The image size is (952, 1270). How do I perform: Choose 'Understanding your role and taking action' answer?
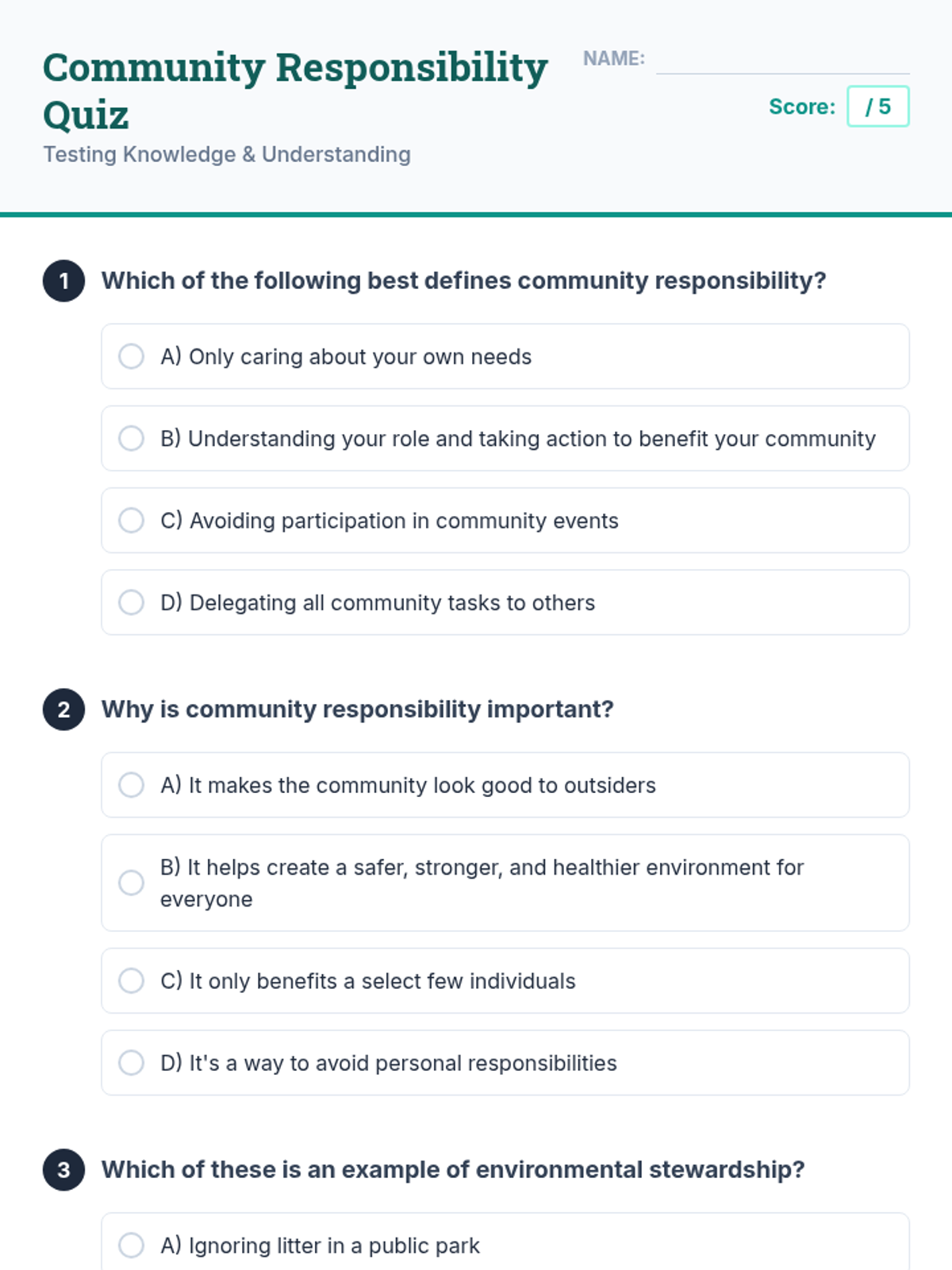(132, 438)
